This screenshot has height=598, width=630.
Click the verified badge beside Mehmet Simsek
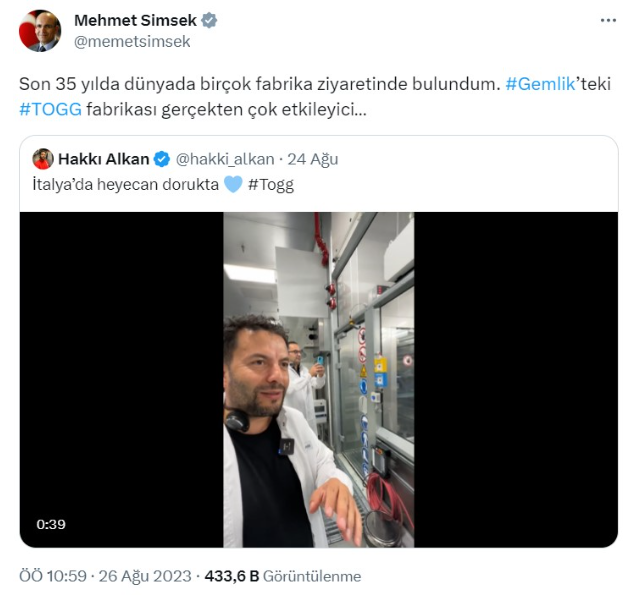(x=209, y=21)
